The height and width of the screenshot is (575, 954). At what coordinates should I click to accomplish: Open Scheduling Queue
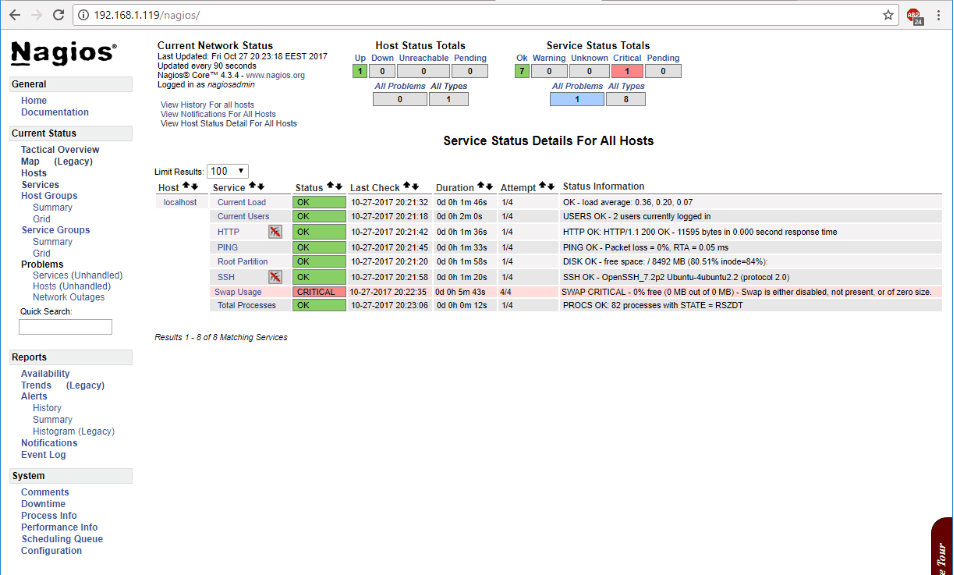tap(62, 538)
